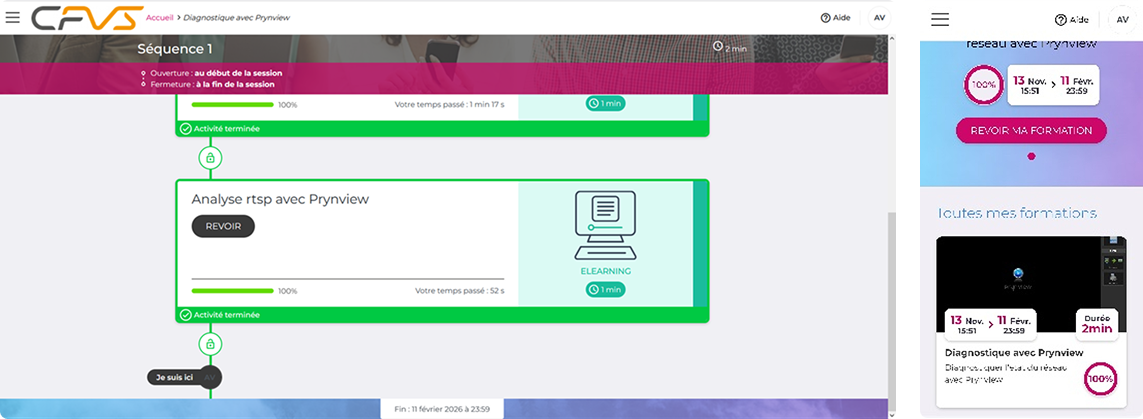Click the Analyse rtsp progress bar at 100%
1143x419 pixels.
pos(232,291)
